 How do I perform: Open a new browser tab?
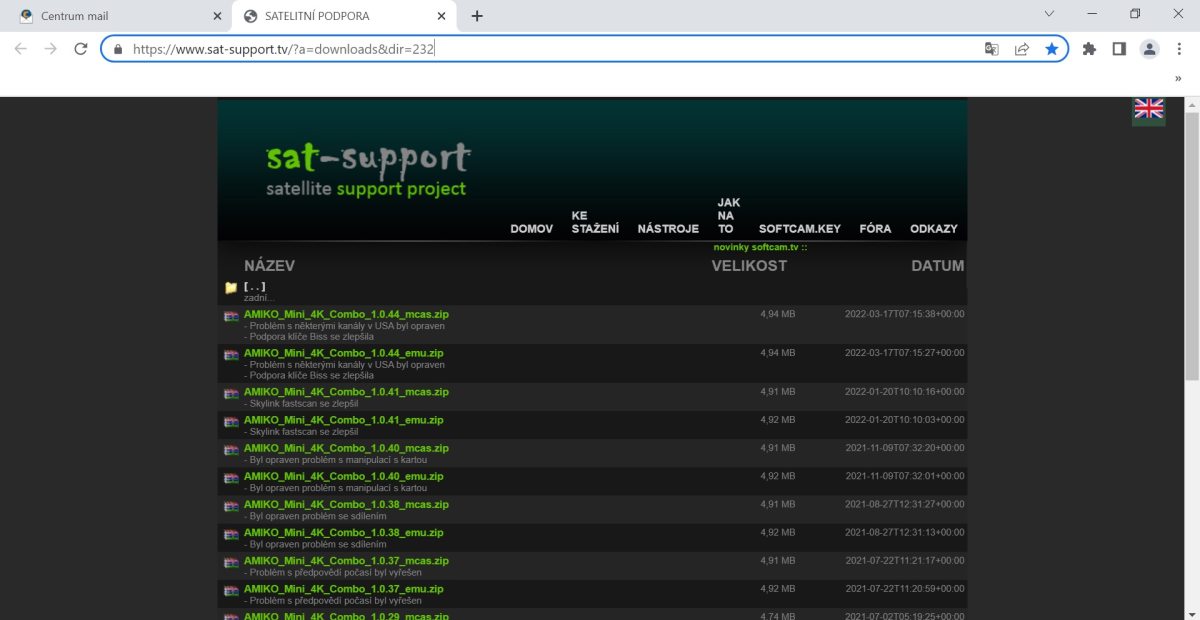[477, 16]
